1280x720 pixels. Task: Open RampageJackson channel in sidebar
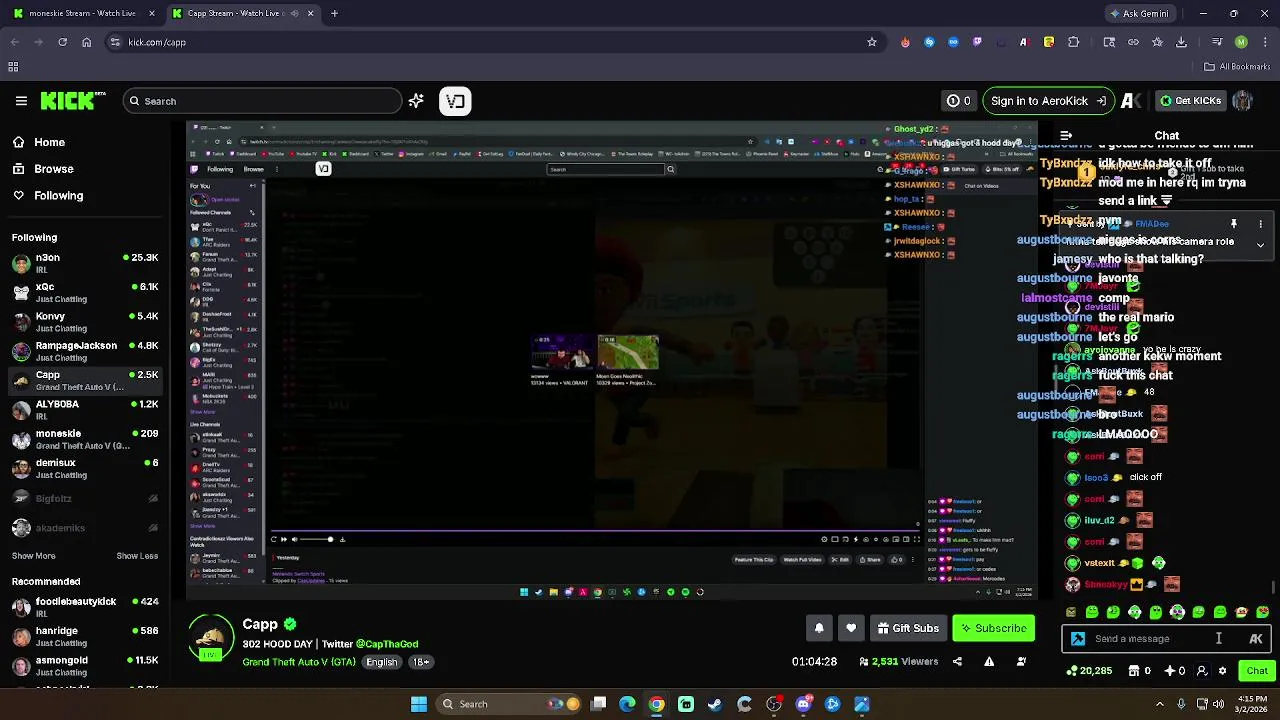(85, 351)
